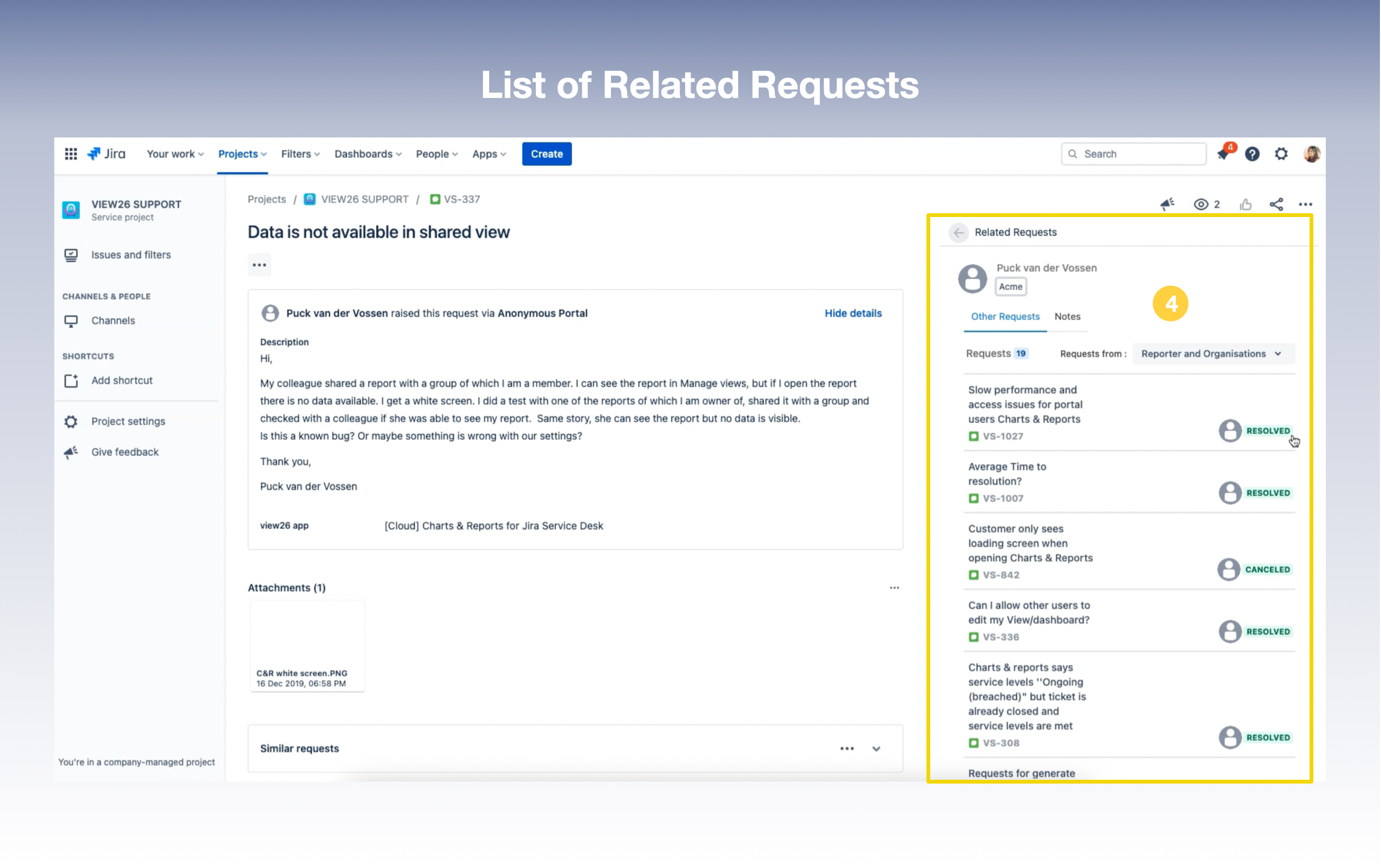Click the share issue icon
Image resolution: width=1381 pixels, height=868 pixels.
click(x=1276, y=204)
